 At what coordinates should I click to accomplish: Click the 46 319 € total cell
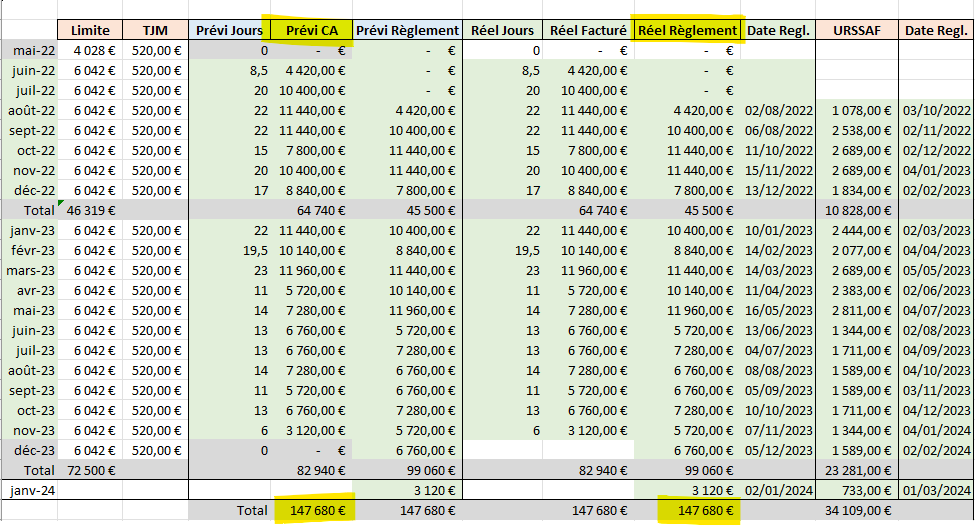pos(91,210)
